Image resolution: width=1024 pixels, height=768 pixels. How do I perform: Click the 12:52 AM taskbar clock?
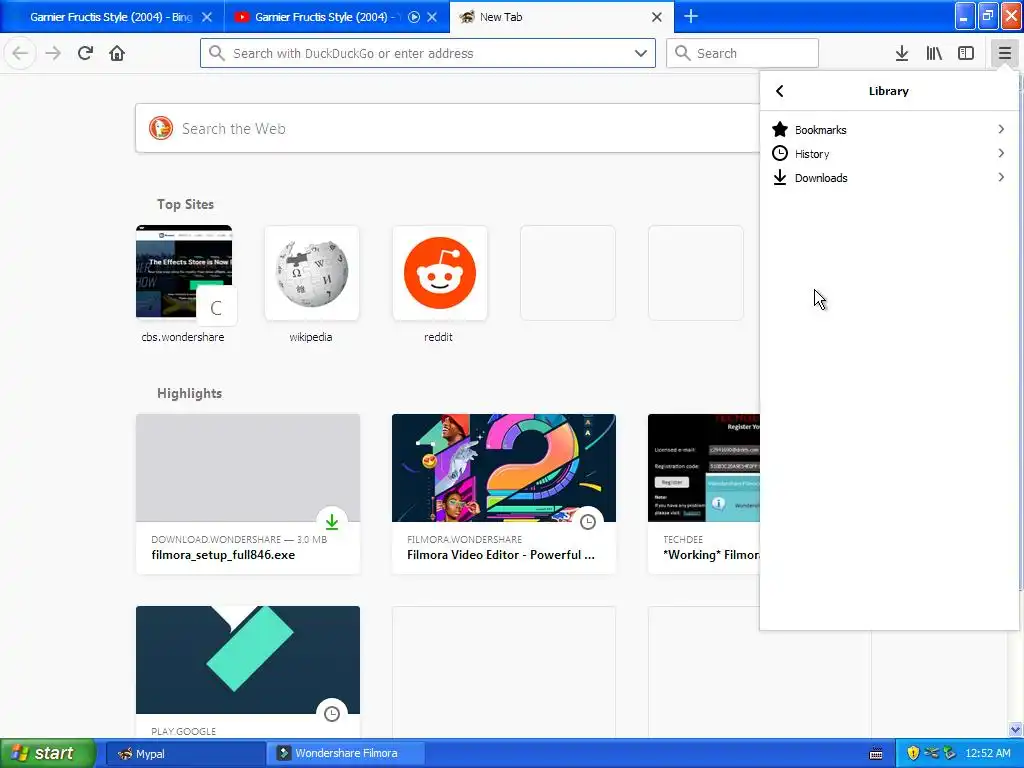987,753
